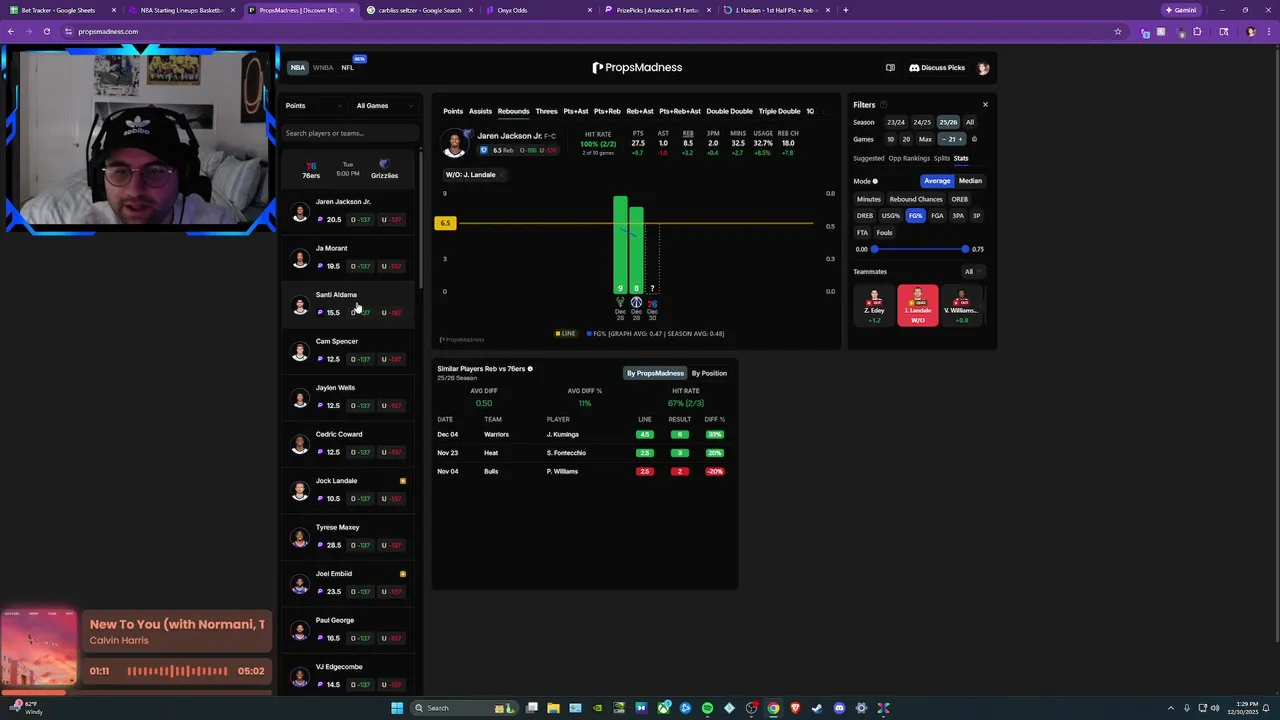Switch to the Assists stat tab
This screenshot has width=1280, height=720.
[480, 111]
